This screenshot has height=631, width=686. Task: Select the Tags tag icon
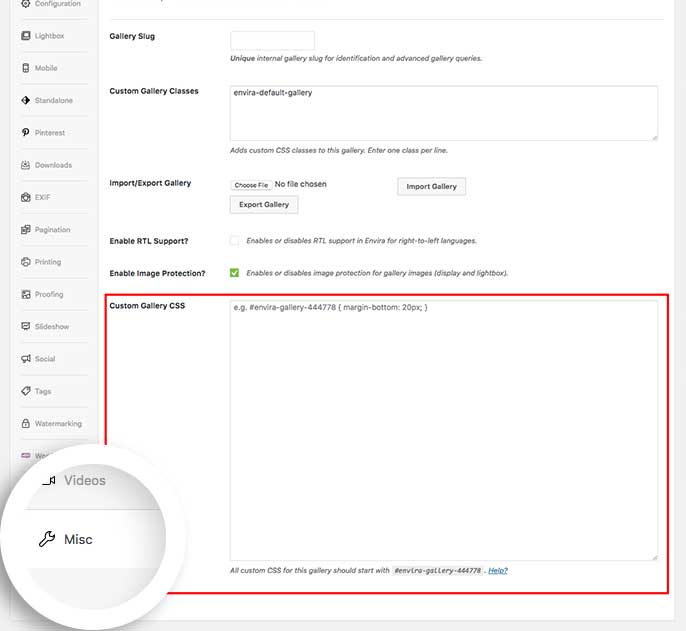pyautogui.click(x=25, y=391)
